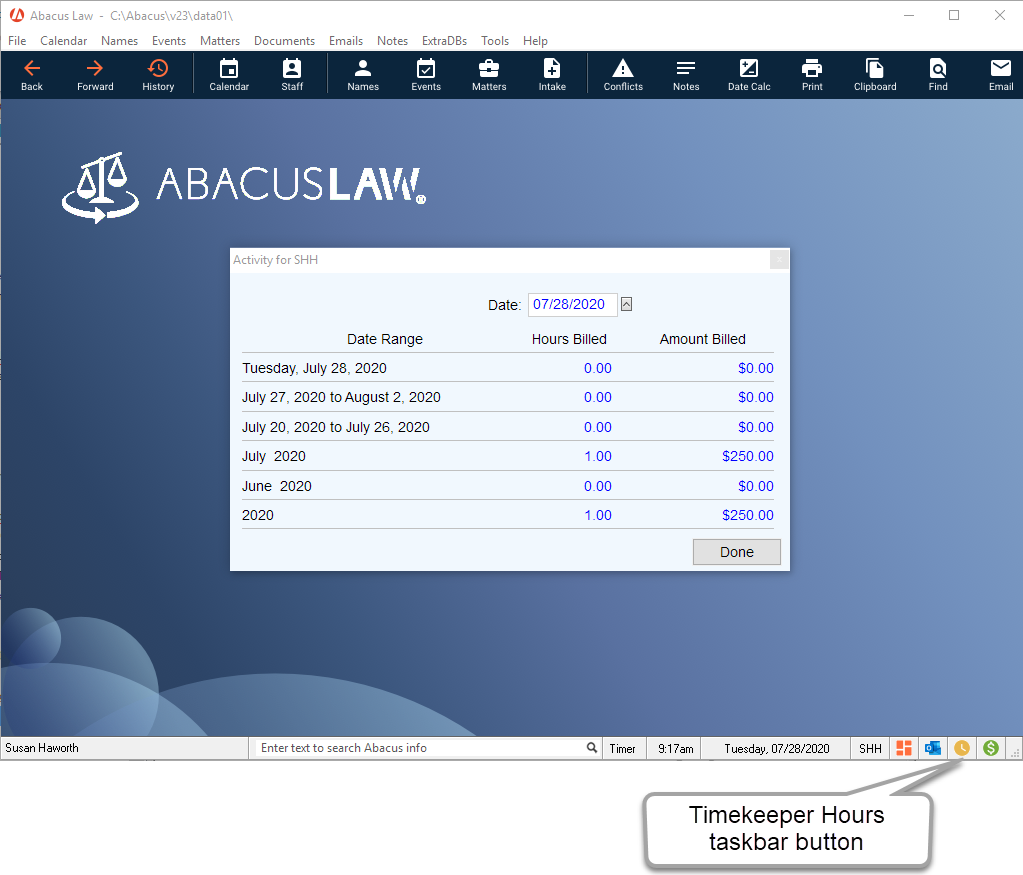
Task: Select the July 2020 row label
Action: point(273,456)
